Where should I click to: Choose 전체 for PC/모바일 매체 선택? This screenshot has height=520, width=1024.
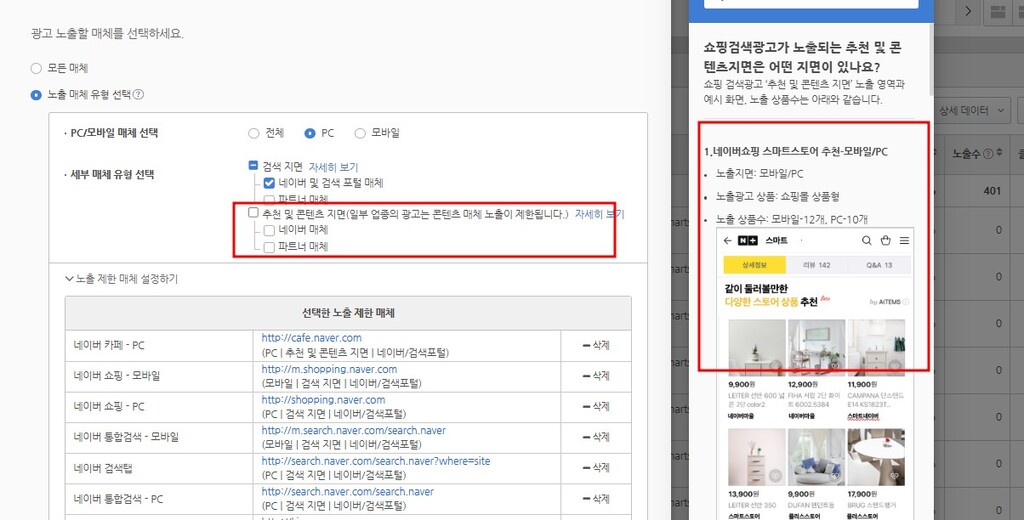coord(253,133)
